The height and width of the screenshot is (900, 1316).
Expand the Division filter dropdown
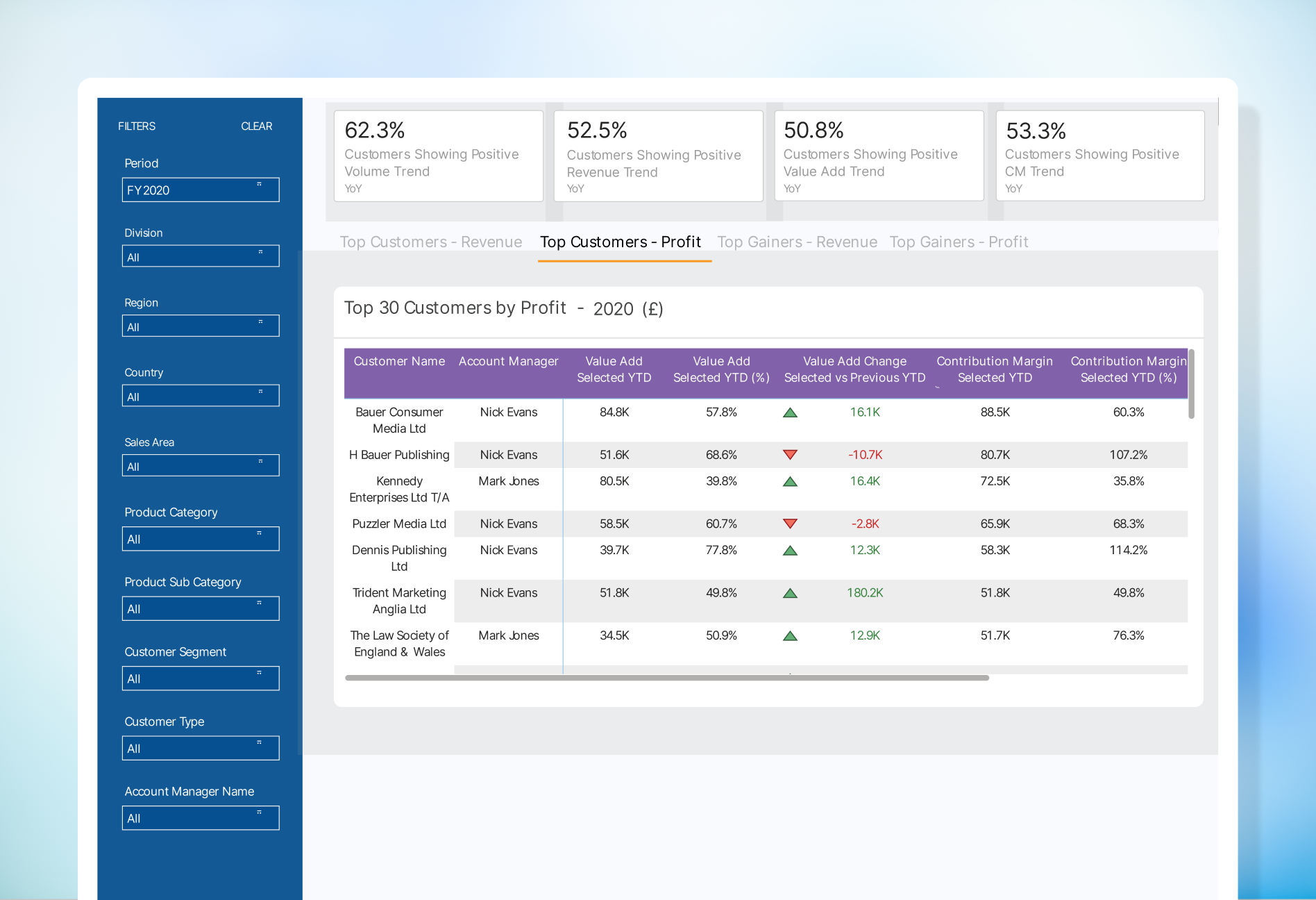click(201, 256)
